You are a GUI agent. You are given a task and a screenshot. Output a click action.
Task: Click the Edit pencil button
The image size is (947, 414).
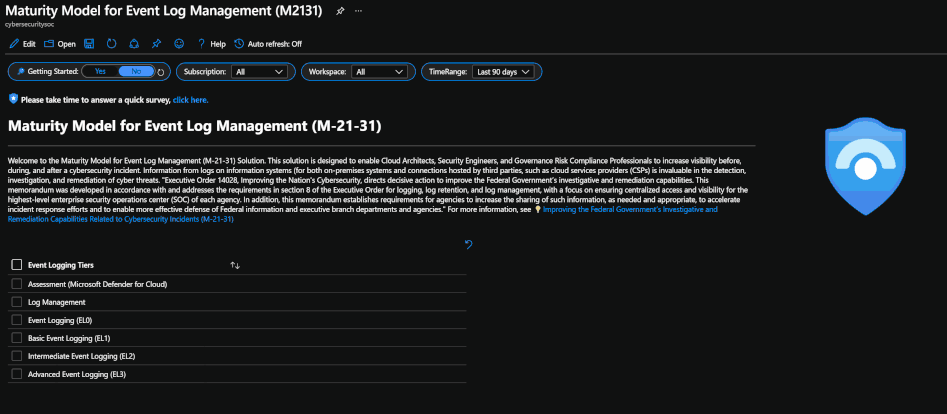pyautogui.click(x=22, y=44)
